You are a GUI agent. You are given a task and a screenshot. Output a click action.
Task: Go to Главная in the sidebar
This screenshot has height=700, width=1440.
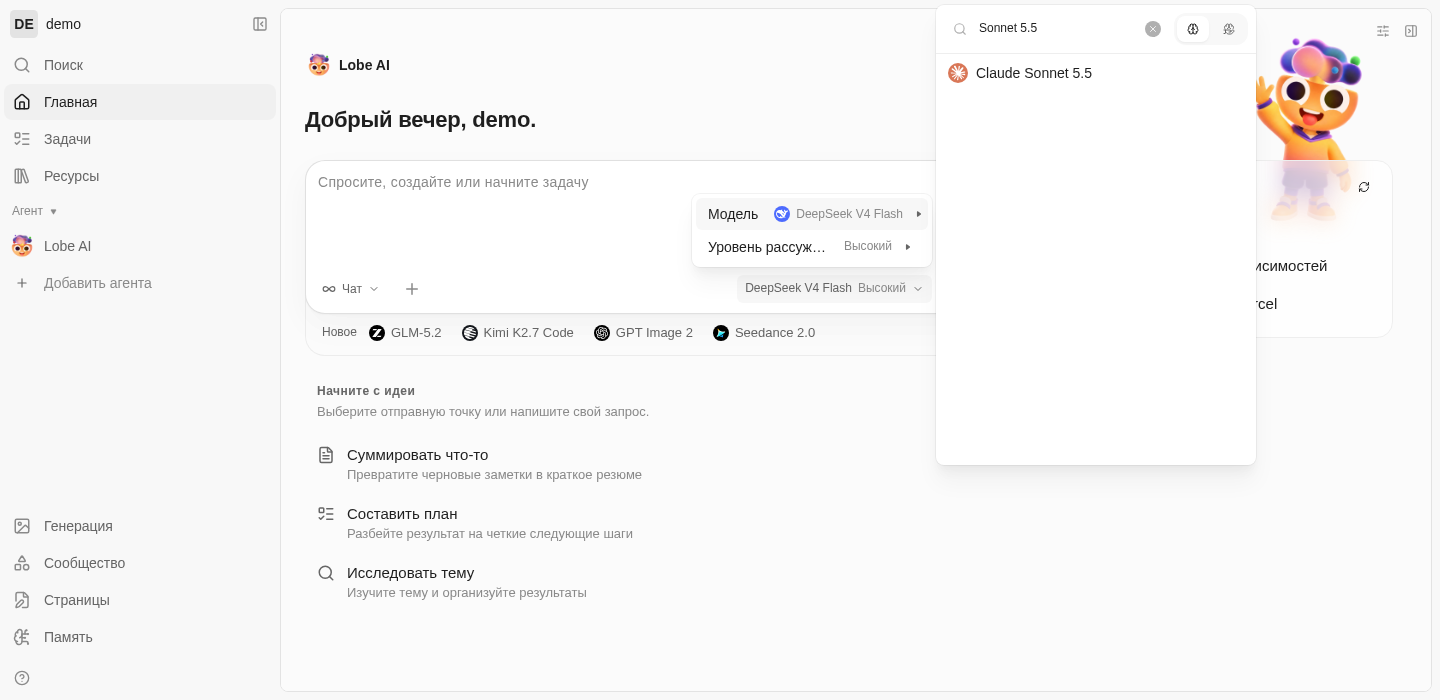coord(140,102)
